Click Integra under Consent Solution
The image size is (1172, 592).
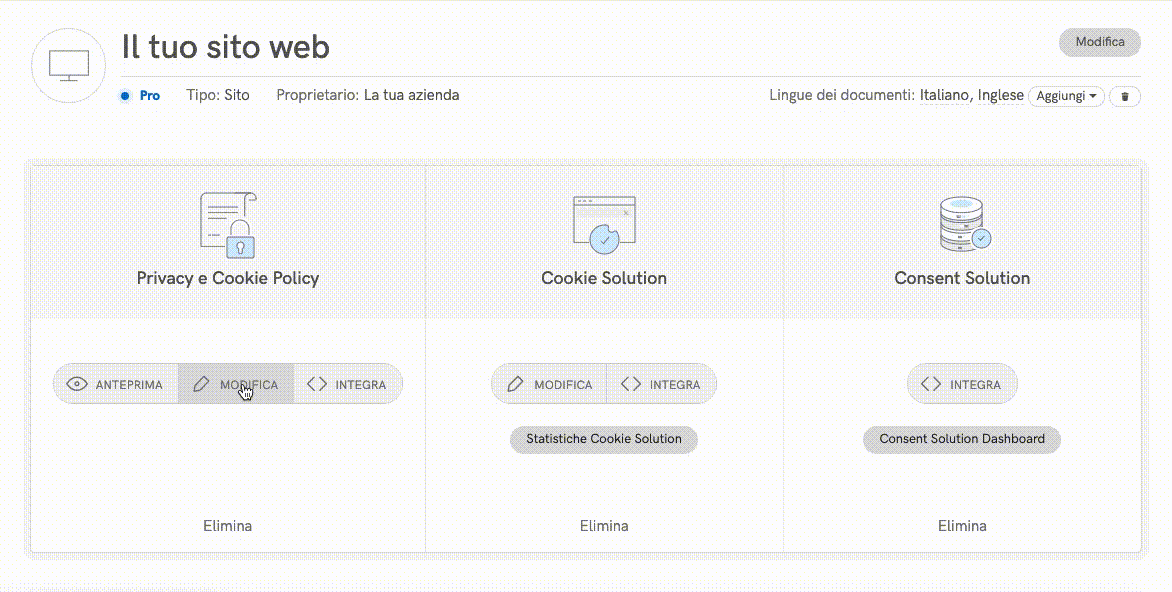click(961, 384)
